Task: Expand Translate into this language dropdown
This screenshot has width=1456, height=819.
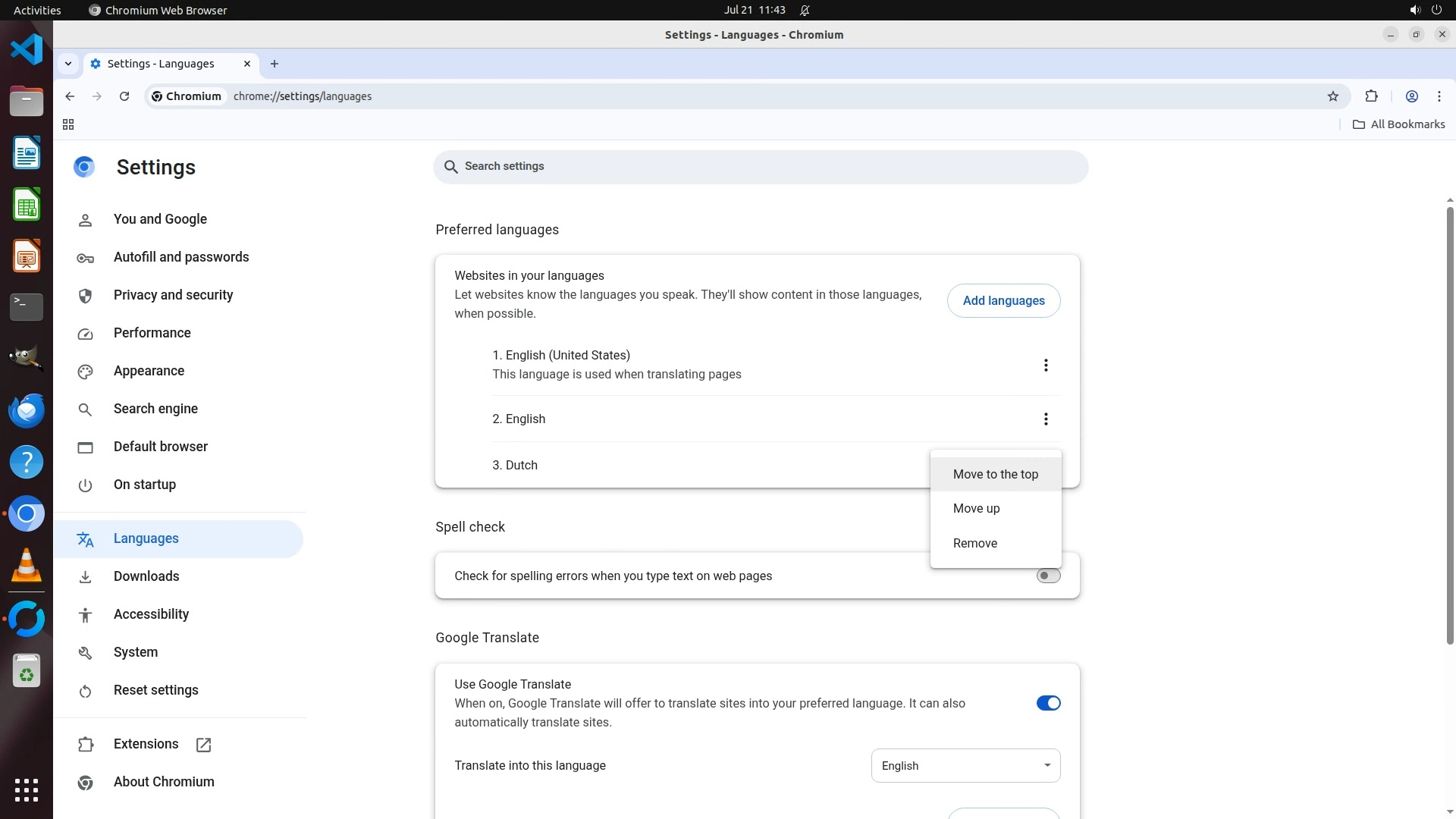Action: click(x=965, y=766)
